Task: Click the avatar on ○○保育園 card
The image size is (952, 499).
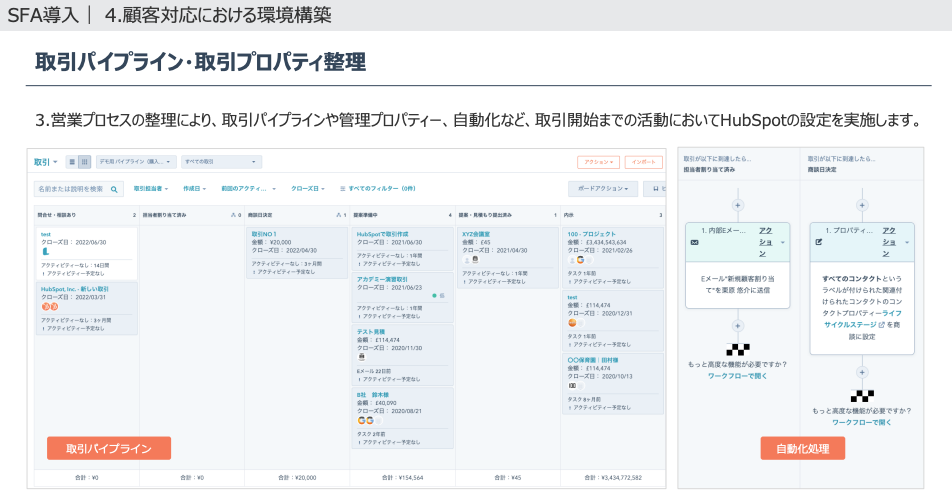Action: [572, 385]
